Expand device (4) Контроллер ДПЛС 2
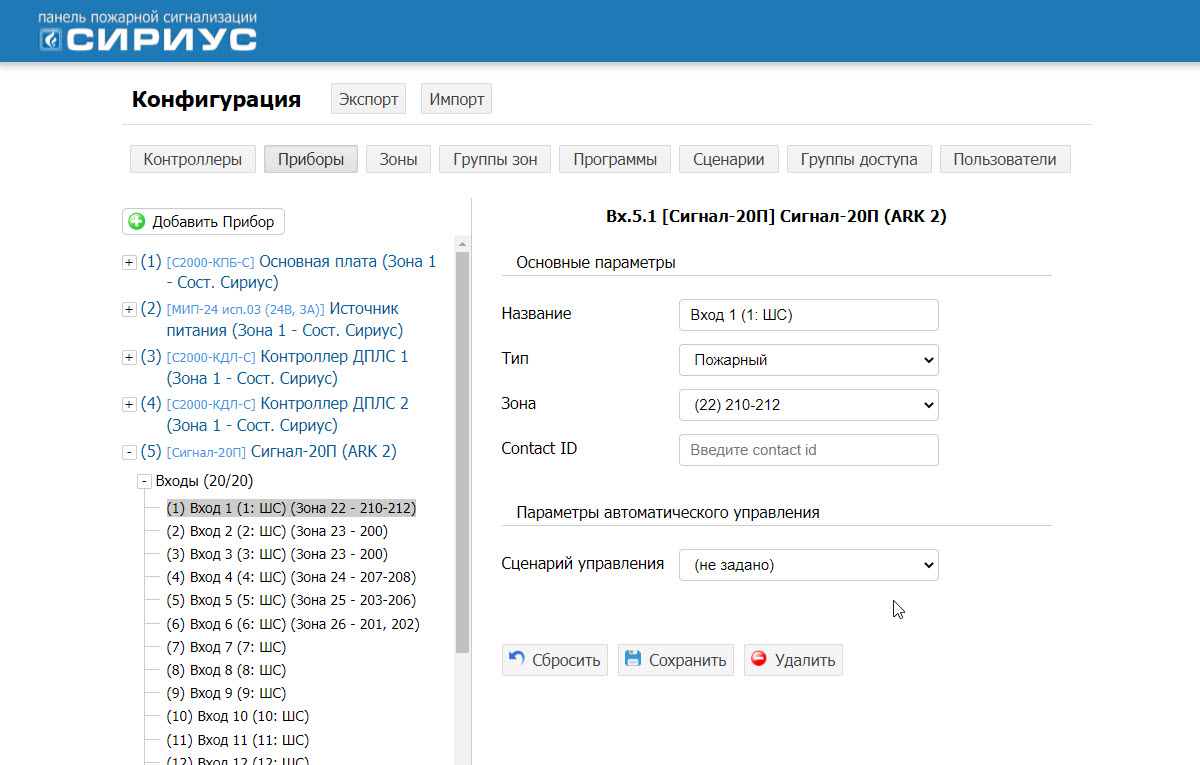 pos(129,404)
